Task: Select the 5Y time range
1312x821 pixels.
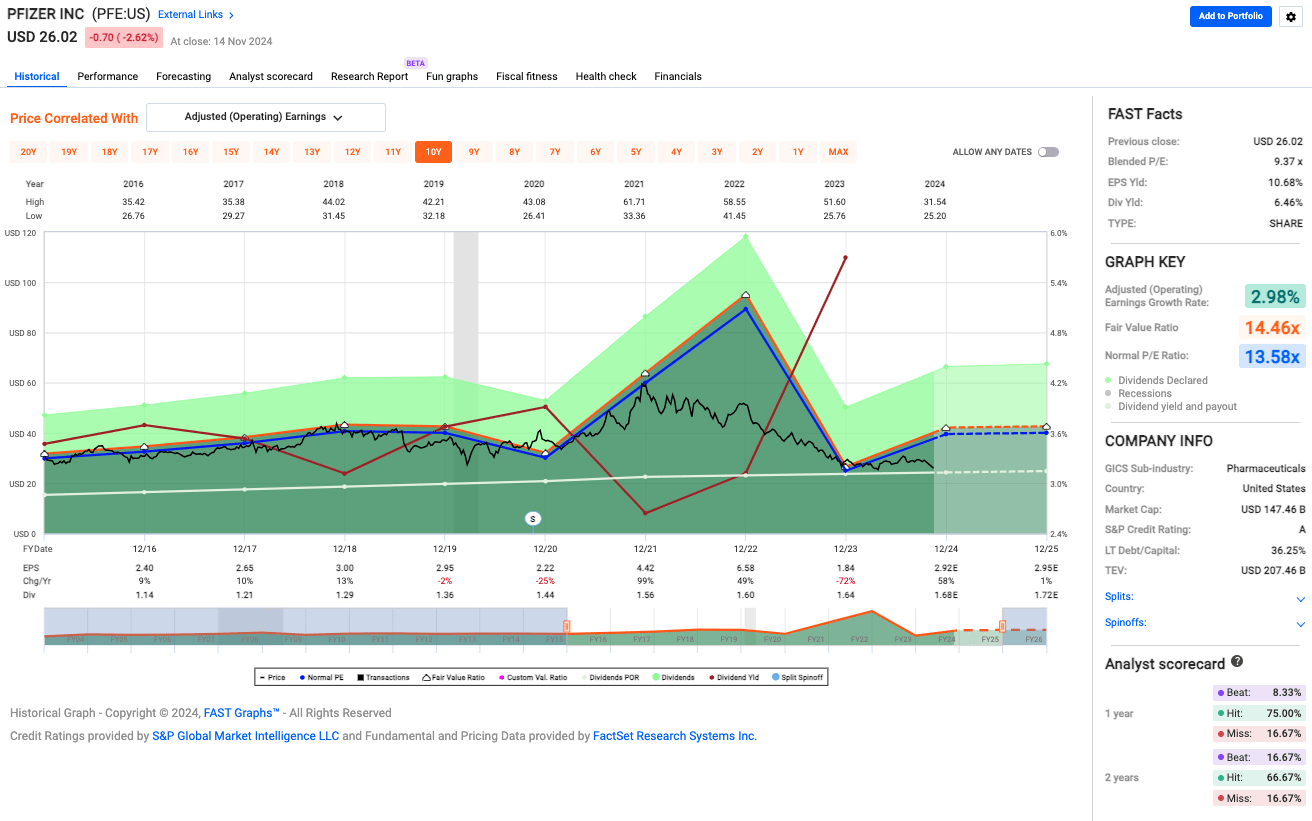Action: click(x=636, y=152)
